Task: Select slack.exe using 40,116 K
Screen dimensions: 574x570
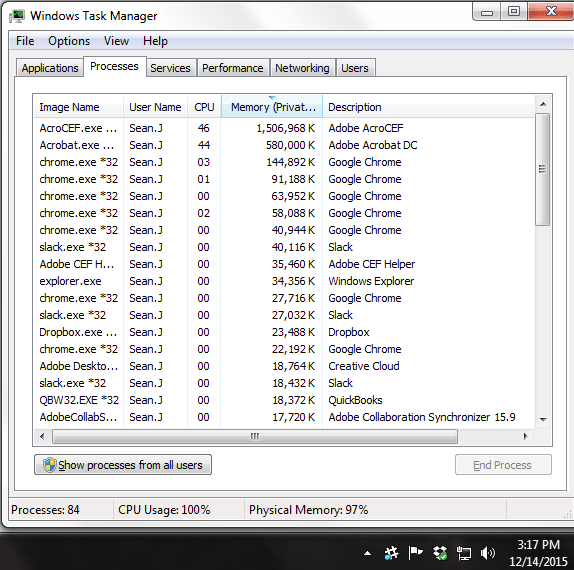Action: point(284,247)
